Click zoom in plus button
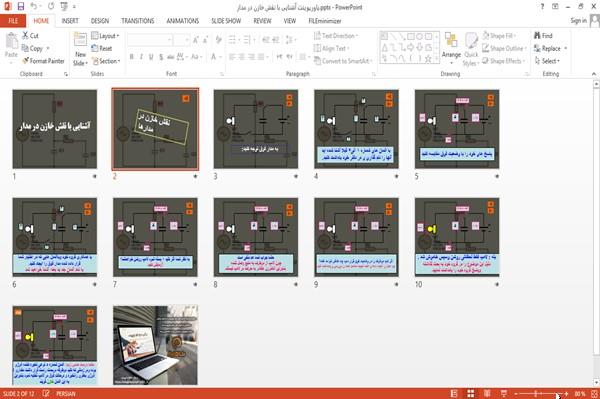 tap(566, 393)
